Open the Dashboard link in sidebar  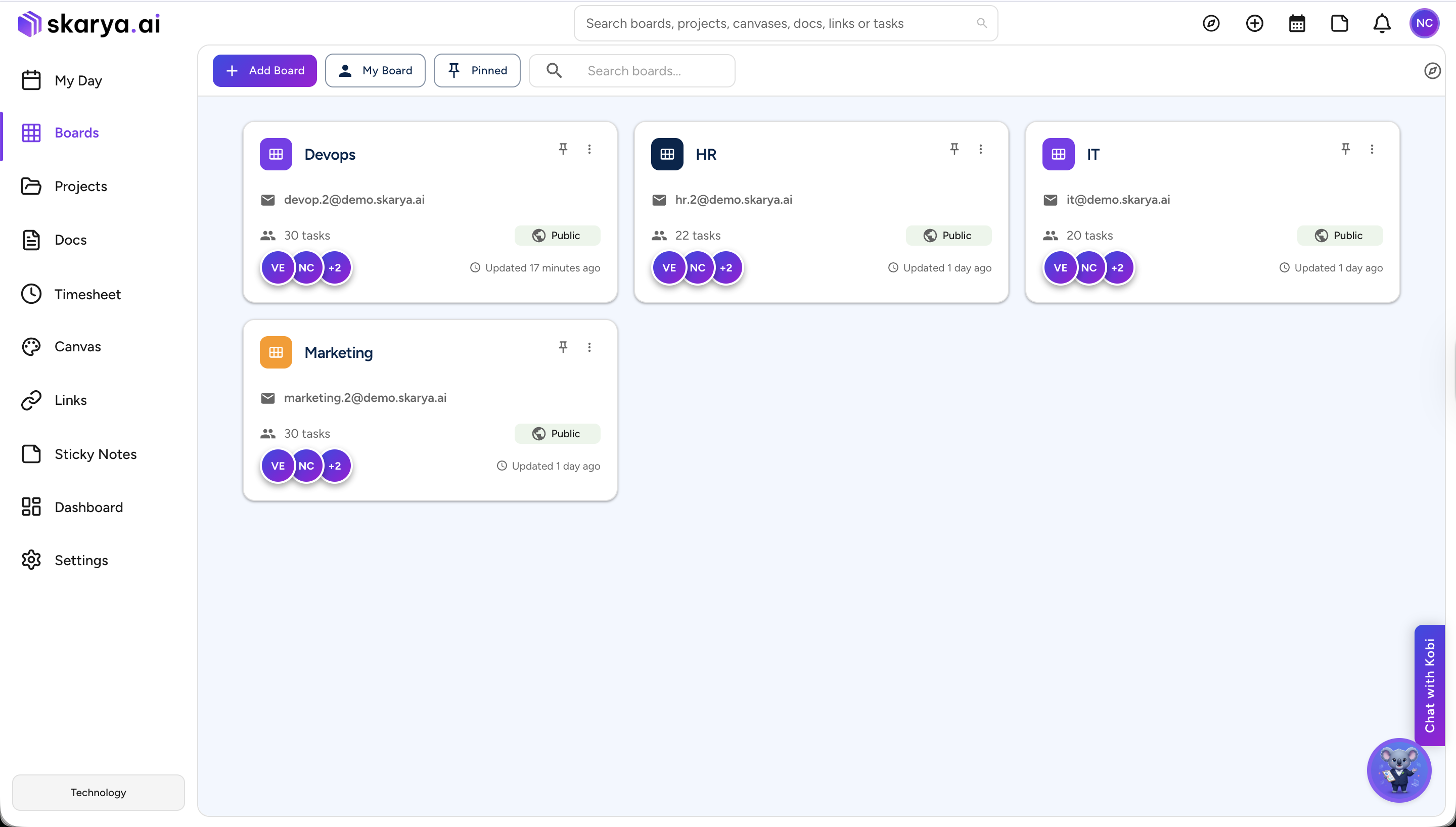[x=89, y=507]
